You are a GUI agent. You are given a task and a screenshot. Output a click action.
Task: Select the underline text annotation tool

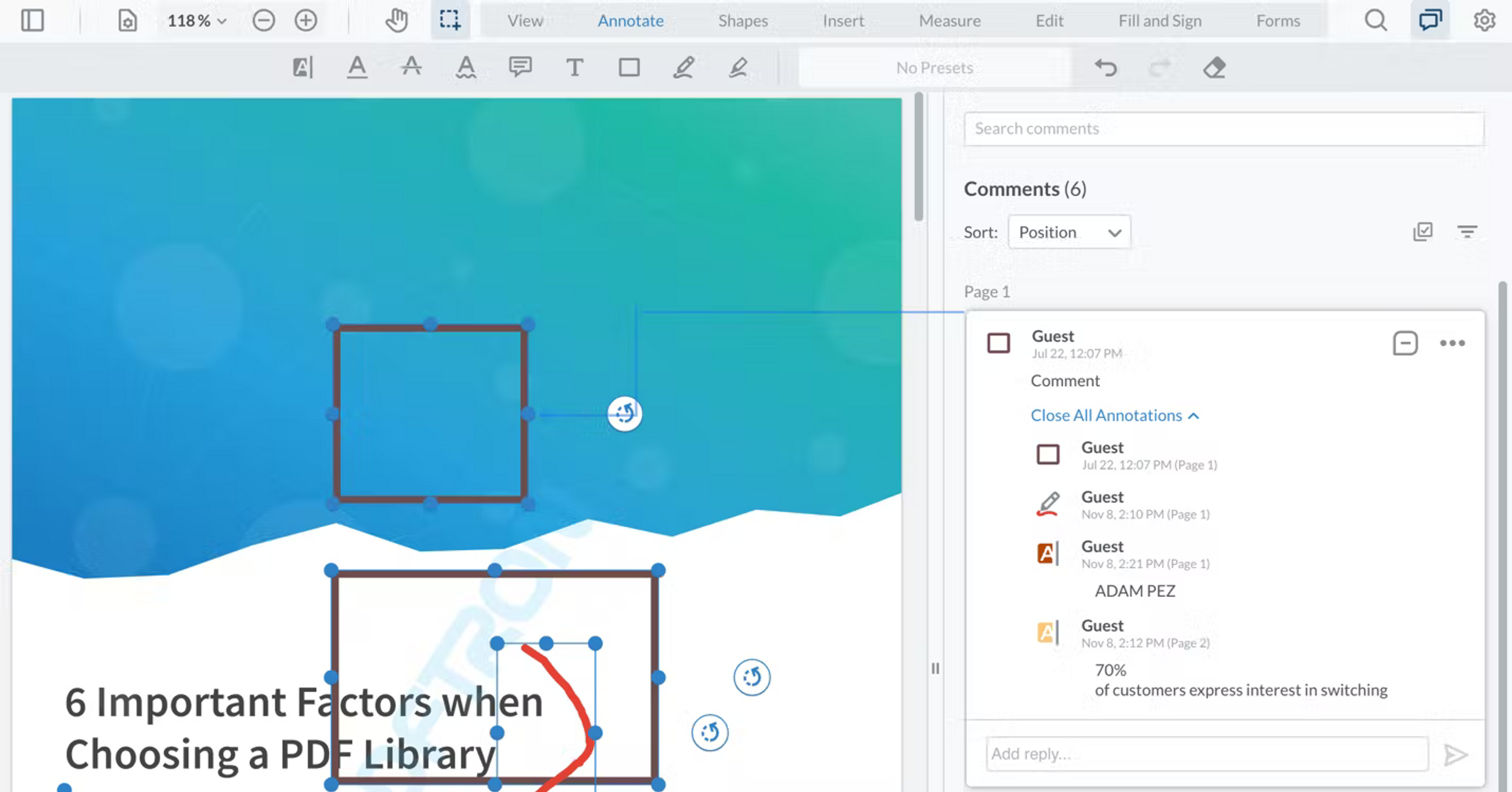tap(356, 67)
